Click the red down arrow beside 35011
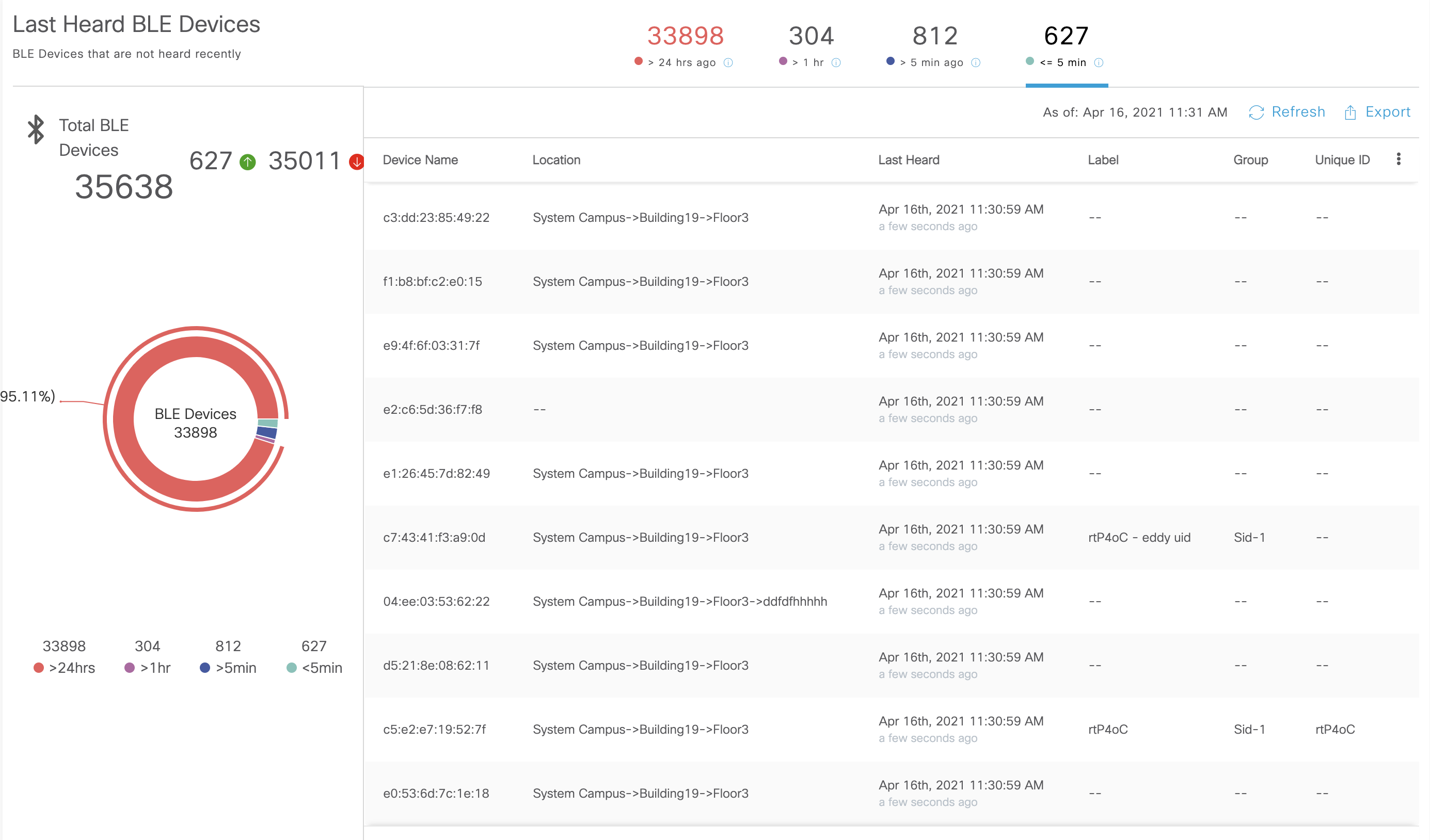This screenshot has width=1430, height=840. [356, 162]
